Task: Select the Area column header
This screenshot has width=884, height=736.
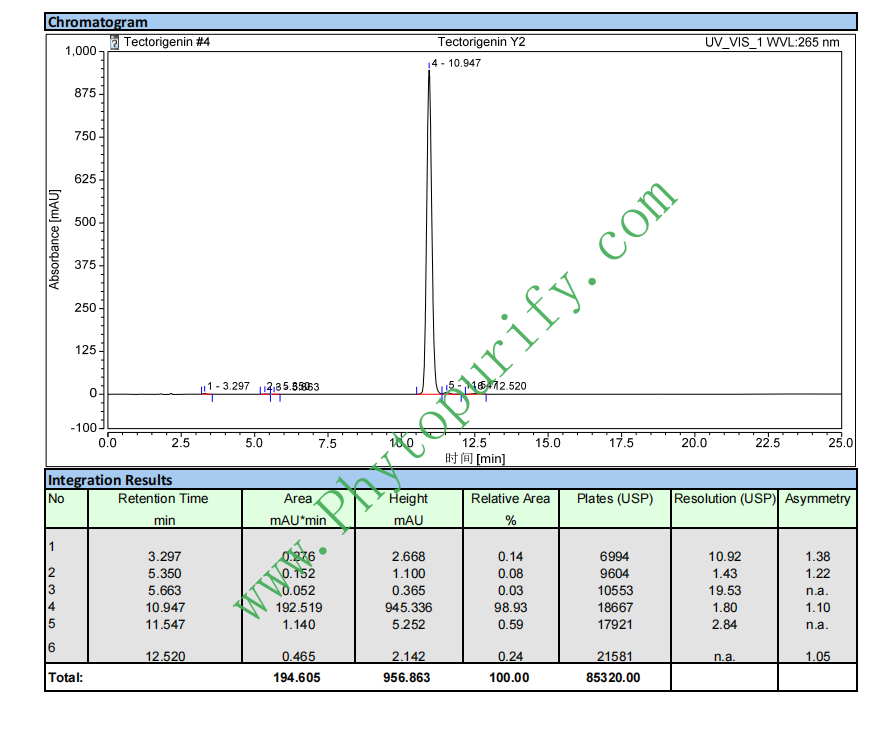Action: point(298,498)
